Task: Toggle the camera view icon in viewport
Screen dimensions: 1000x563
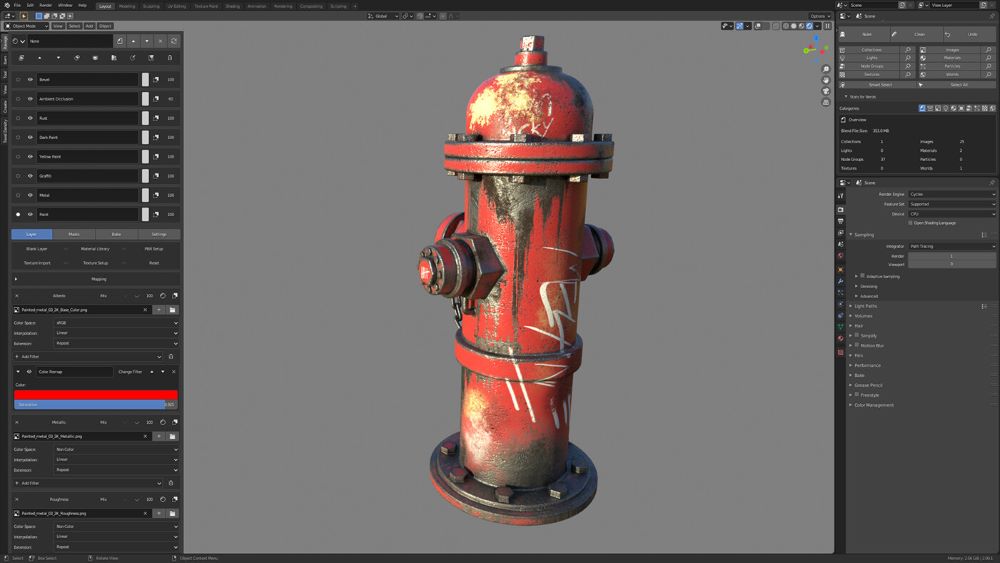Action: pyautogui.click(x=826, y=91)
